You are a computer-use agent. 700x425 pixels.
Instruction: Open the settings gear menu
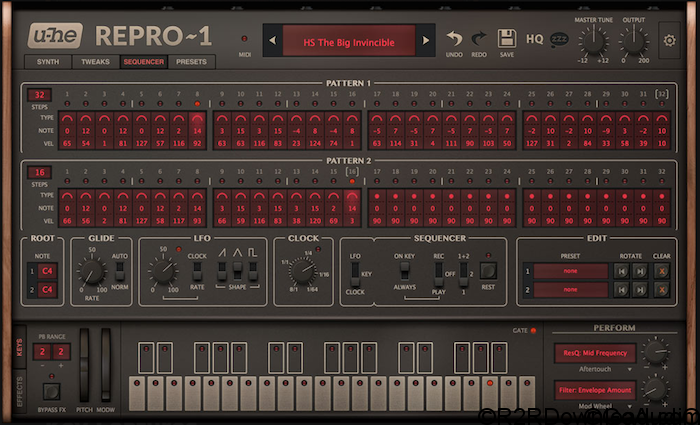coord(669,41)
